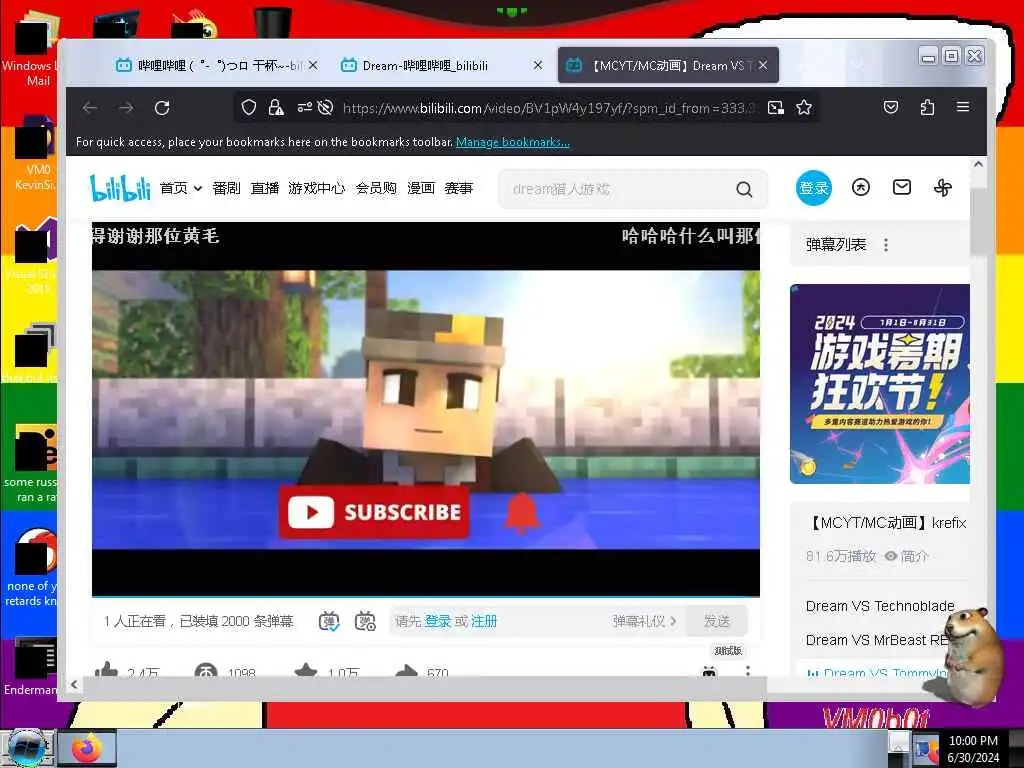The height and width of the screenshot is (768, 1024).
Task: Open the site security padlock info
Action: 276,107
